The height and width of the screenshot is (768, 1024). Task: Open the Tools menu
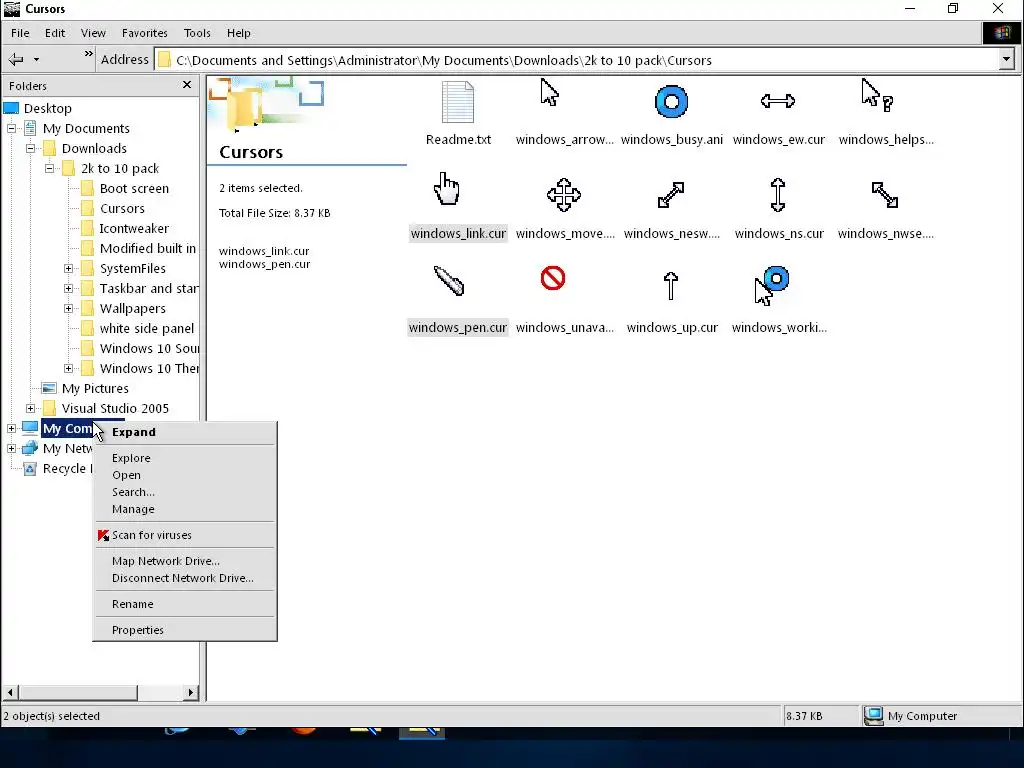(x=197, y=33)
